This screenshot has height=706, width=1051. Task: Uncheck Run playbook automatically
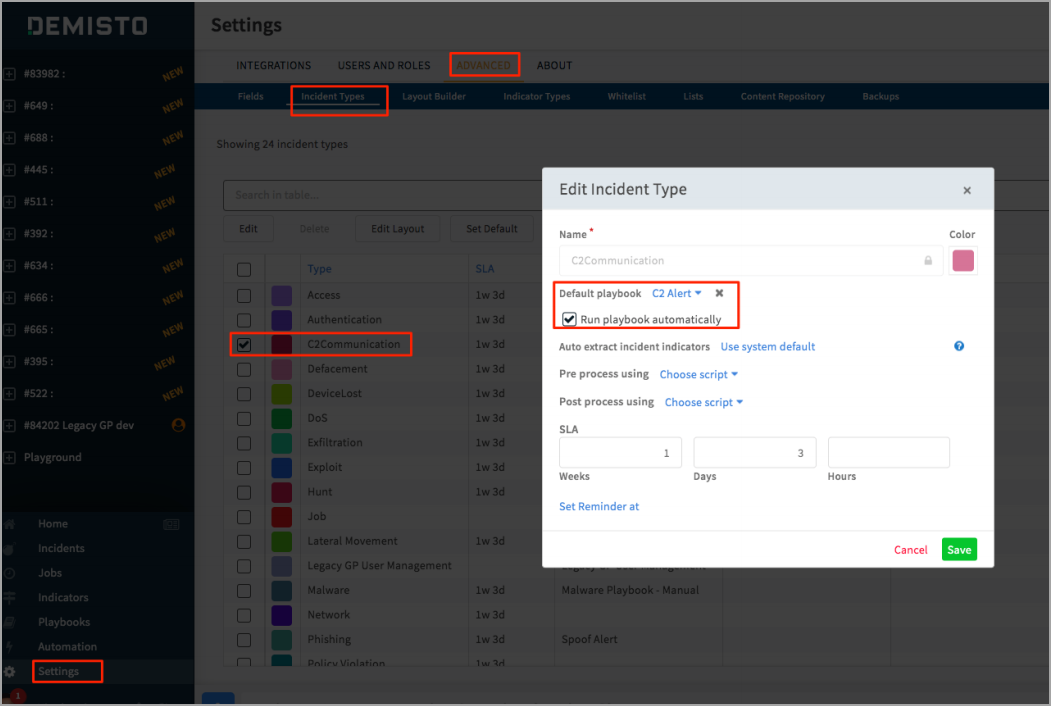click(x=568, y=319)
